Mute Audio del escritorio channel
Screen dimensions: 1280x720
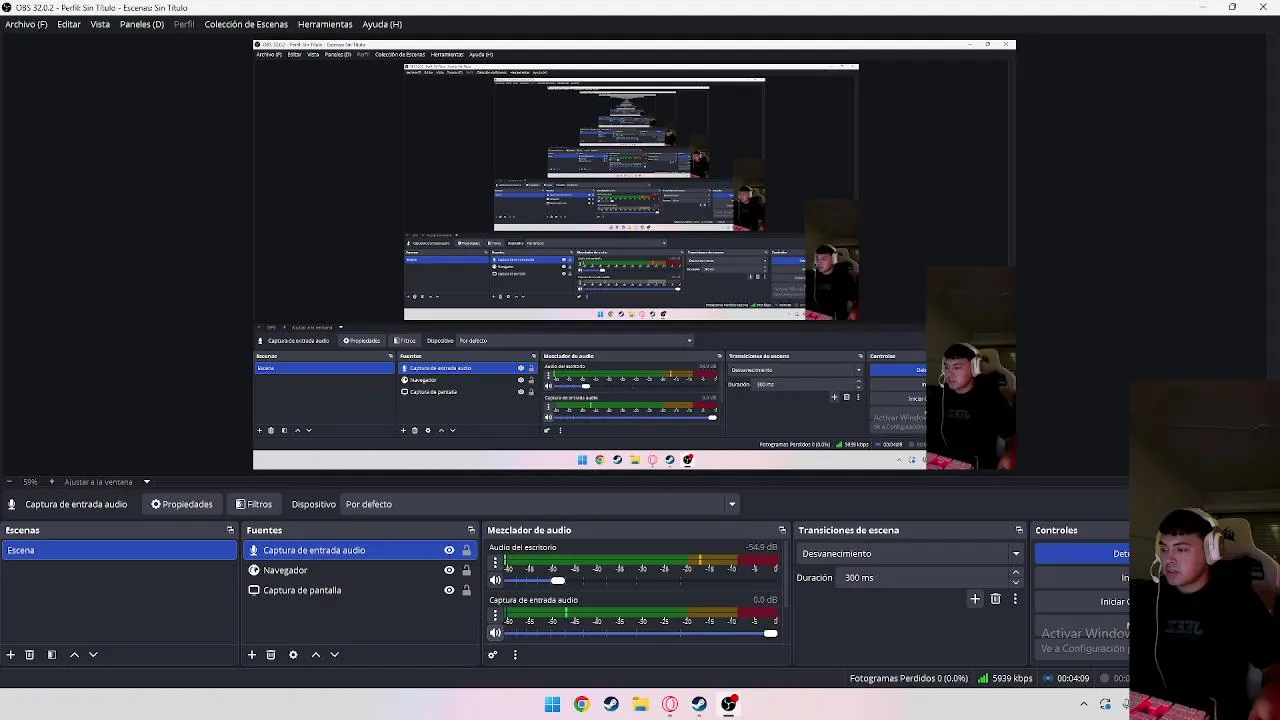(x=495, y=580)
